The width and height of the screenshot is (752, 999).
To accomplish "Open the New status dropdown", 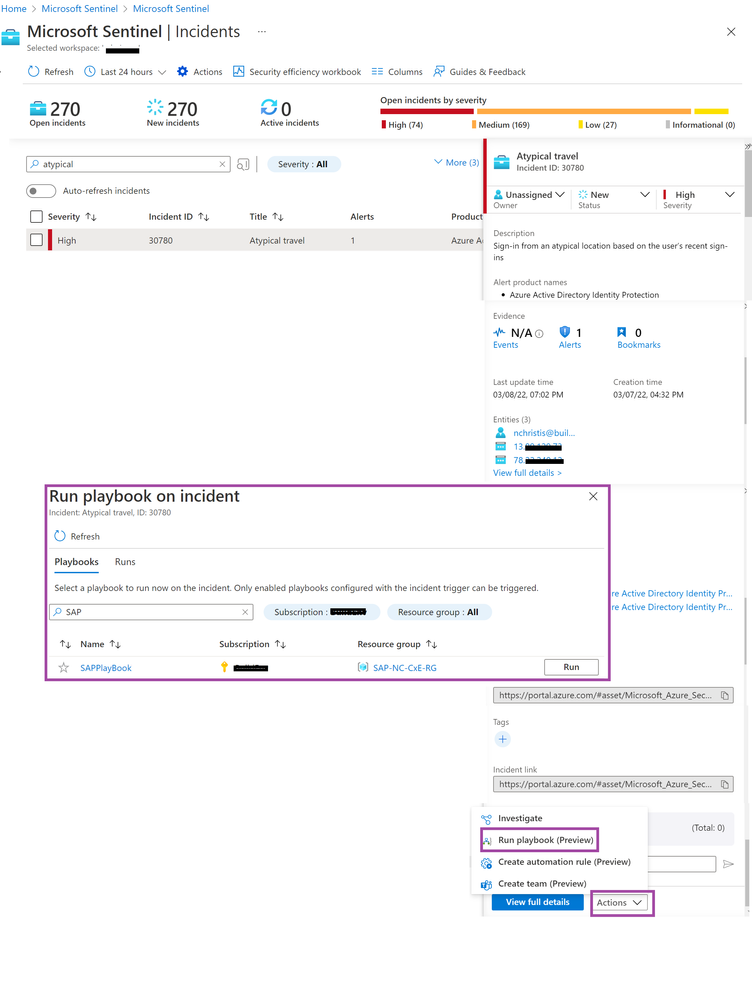I will pyautogui.click(x=614, y=195).
